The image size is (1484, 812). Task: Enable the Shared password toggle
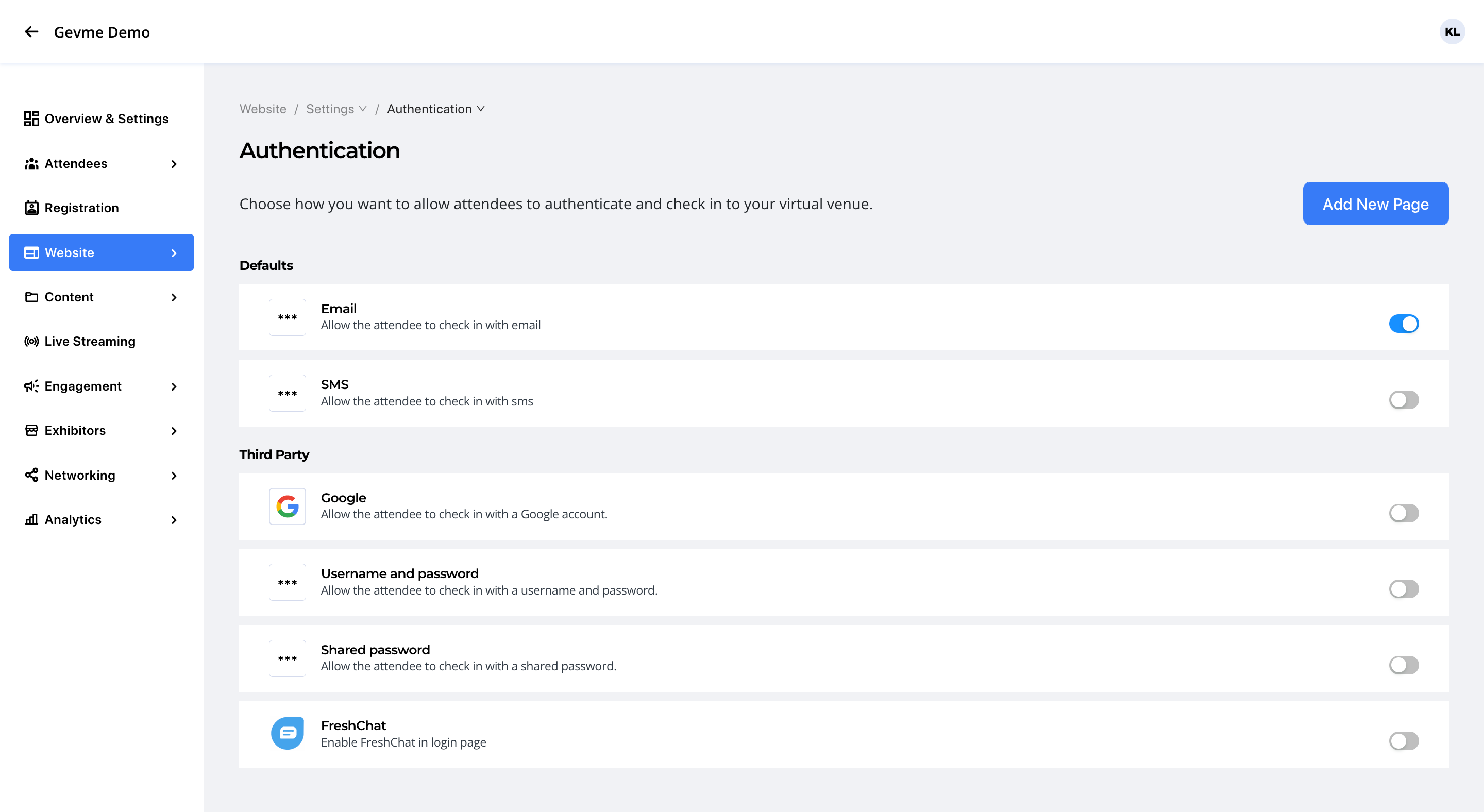click(1403, 665)
